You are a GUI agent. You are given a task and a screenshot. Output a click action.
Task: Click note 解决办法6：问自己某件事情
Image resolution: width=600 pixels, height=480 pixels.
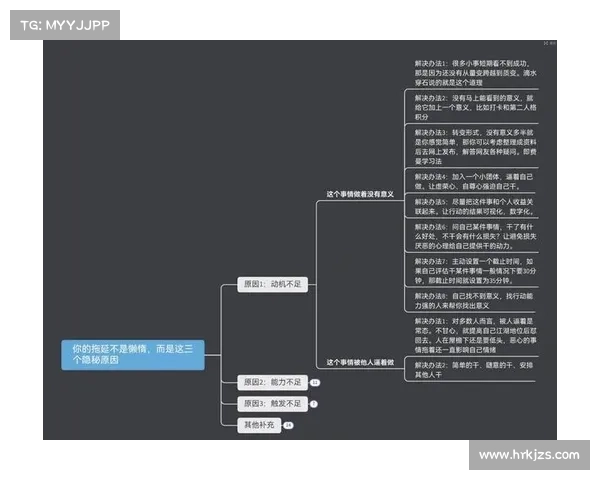click(475, 236)
